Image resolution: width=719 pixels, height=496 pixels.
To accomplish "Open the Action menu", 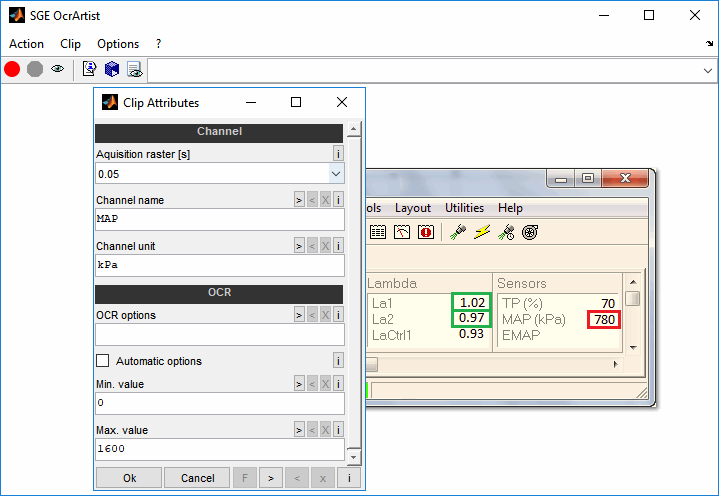I will (x=26, y=44).
